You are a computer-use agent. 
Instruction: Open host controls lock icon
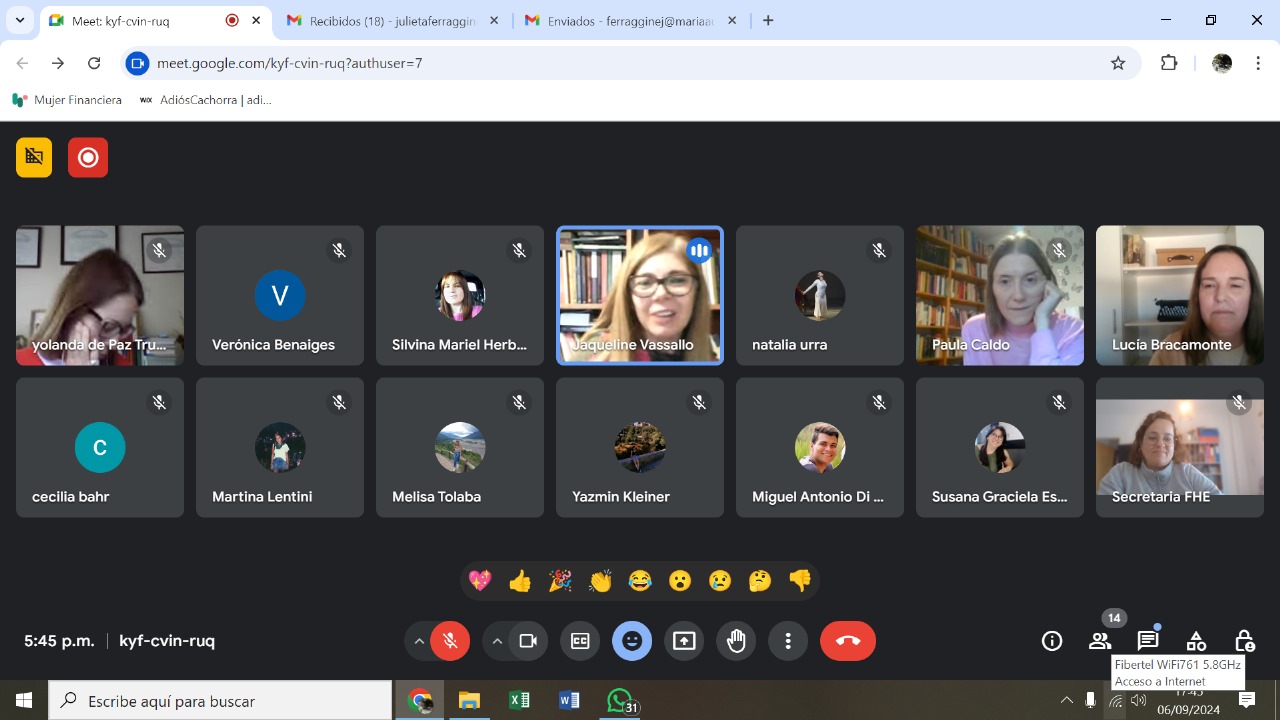[x=1244, y=641]
